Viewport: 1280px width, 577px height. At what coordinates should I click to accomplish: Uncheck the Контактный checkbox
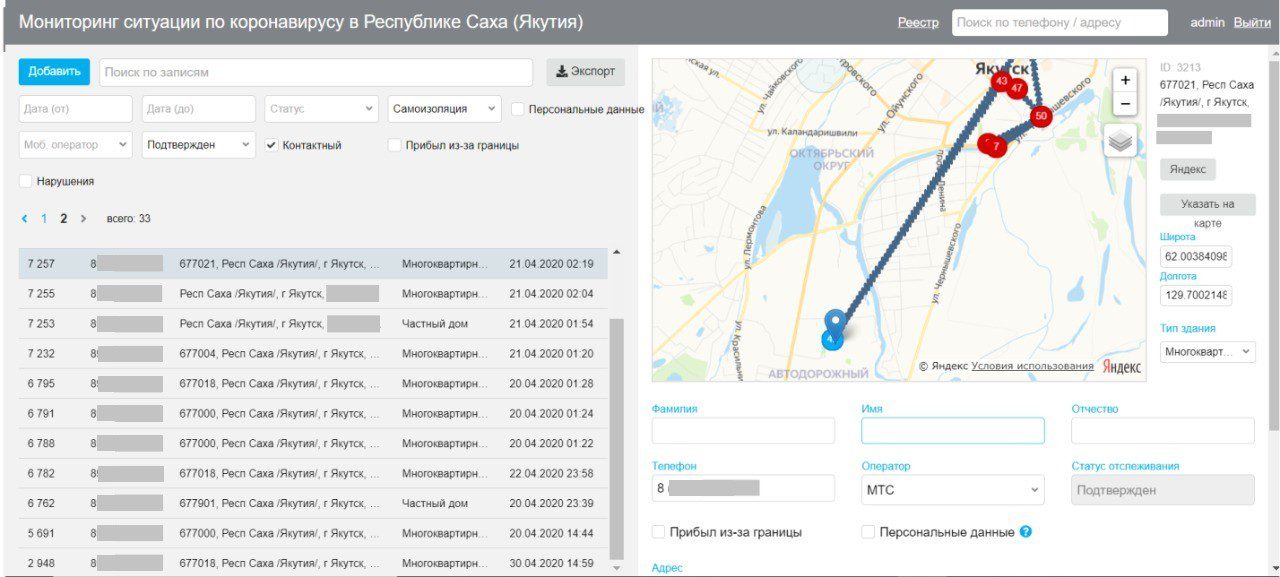269,144
